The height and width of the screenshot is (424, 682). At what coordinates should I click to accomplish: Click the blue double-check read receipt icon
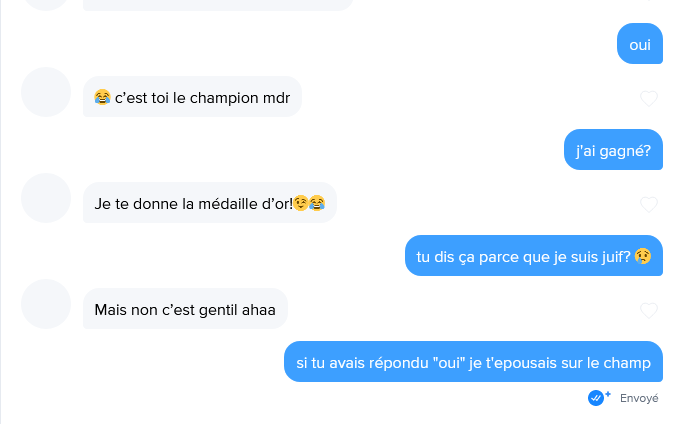pos(596,397)
